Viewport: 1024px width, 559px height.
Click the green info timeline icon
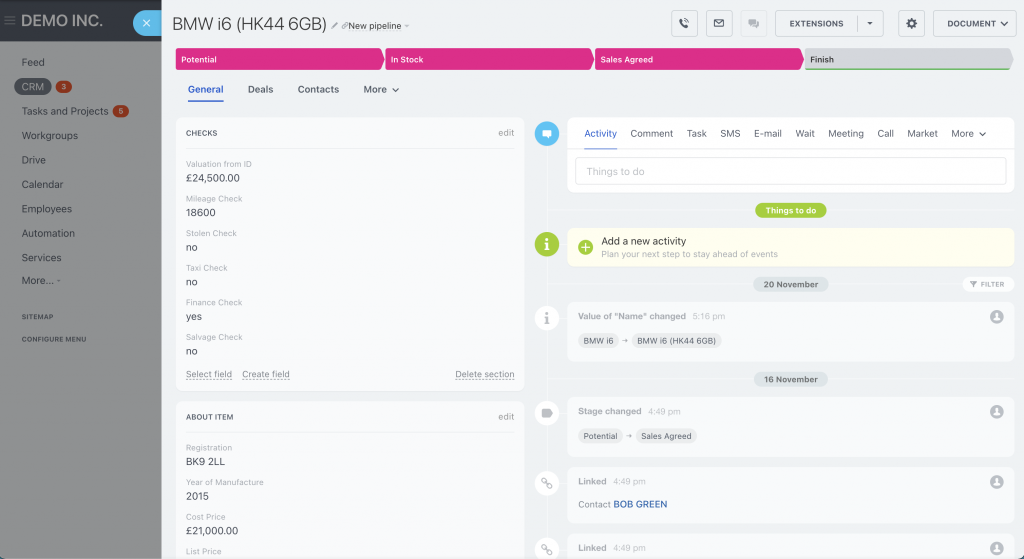(x=547, y=244)
